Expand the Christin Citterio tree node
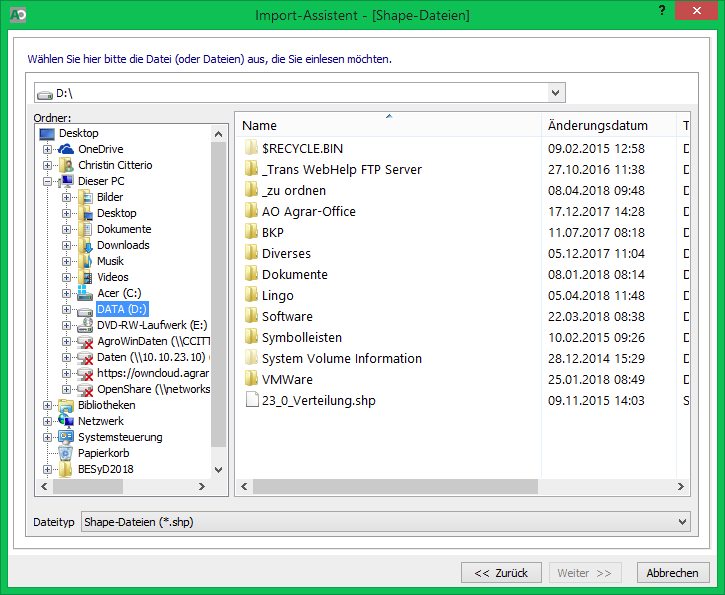This screenshot has height=595, width=725. point(47,165)
